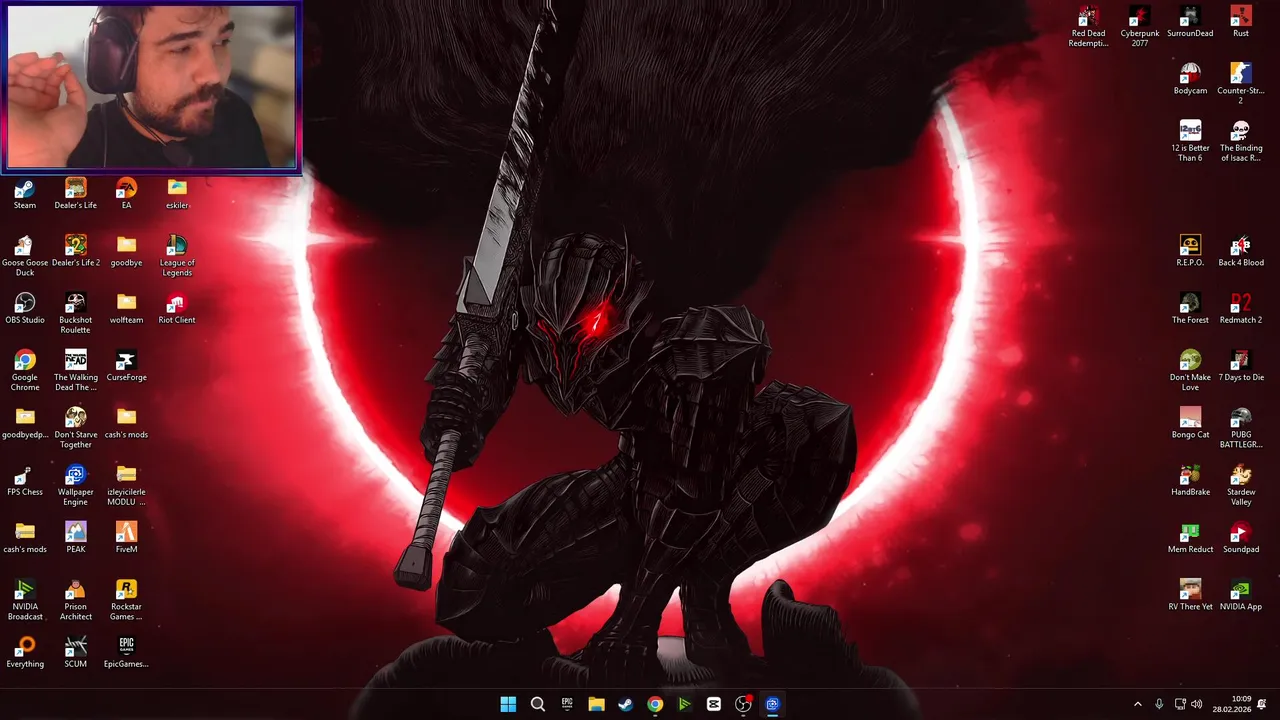This screenshot has width=1280, height=720.
Task: Launch R.E.P.O. desktop shortcut
Action: [x=1190, y=251]
